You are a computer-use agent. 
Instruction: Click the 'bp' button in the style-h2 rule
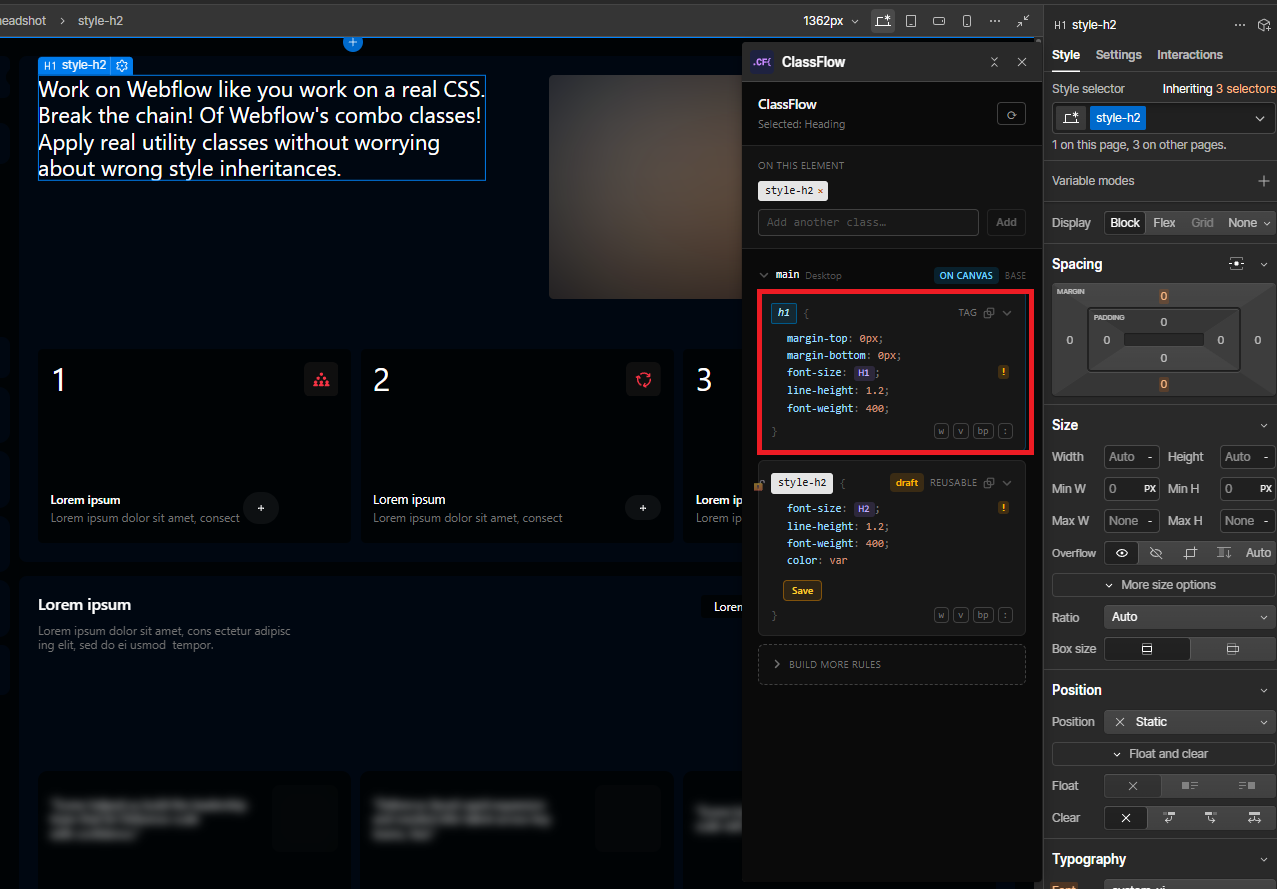[x=983, y=615]
